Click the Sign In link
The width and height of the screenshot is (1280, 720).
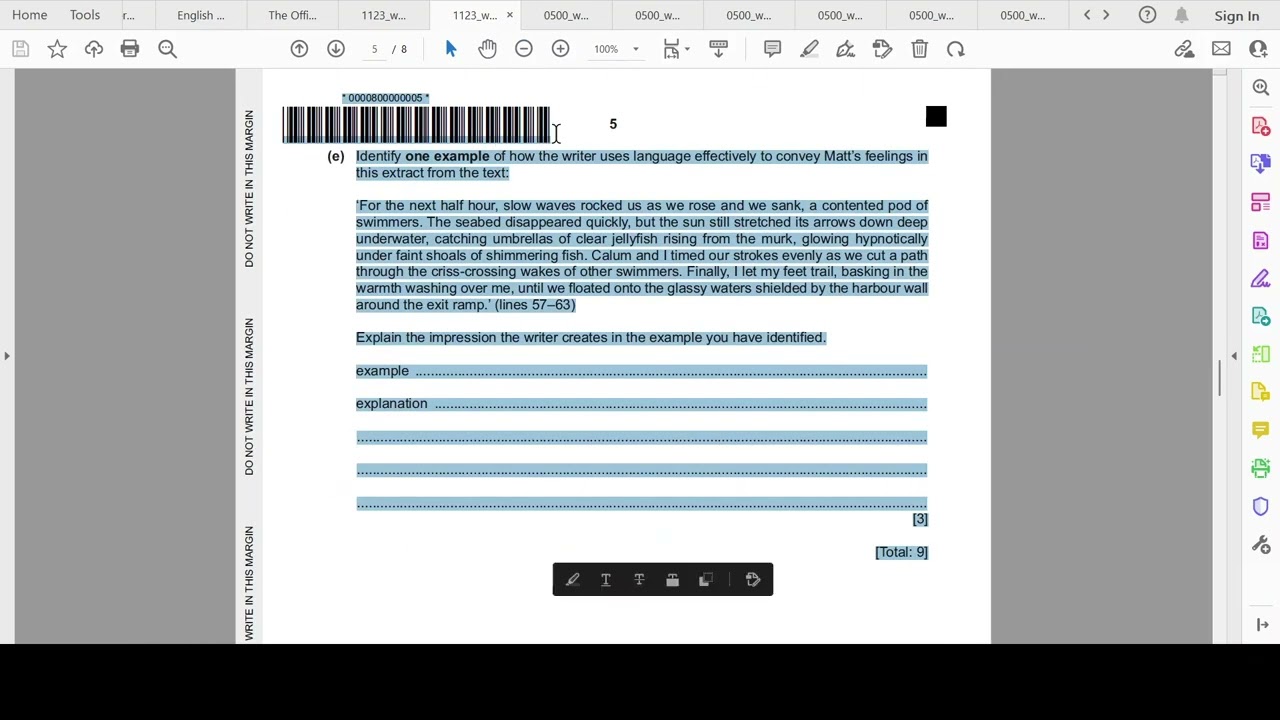pos(1237,16)
